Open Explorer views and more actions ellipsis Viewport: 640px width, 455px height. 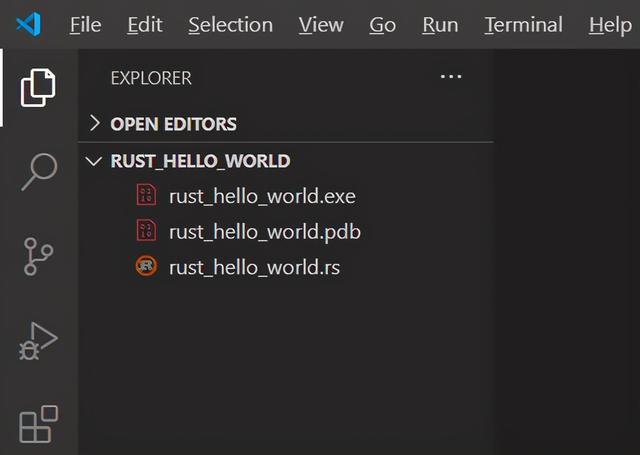pyautogui.click(x=451, y=76)
